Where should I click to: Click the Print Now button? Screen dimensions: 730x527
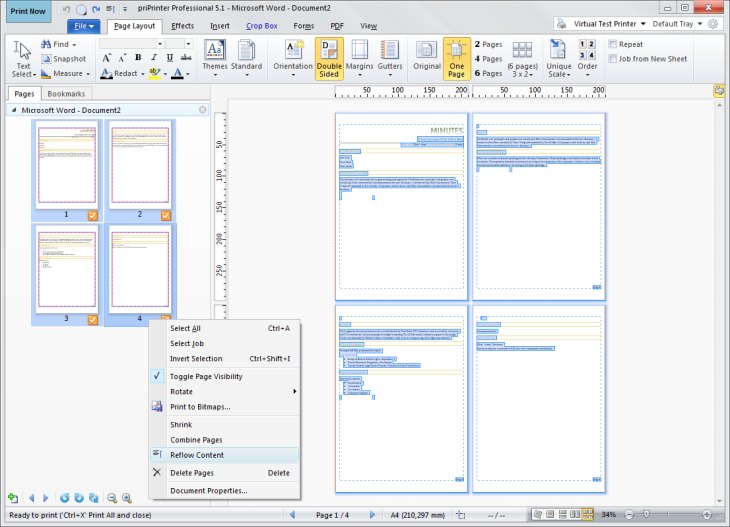(x=28, y=11)
